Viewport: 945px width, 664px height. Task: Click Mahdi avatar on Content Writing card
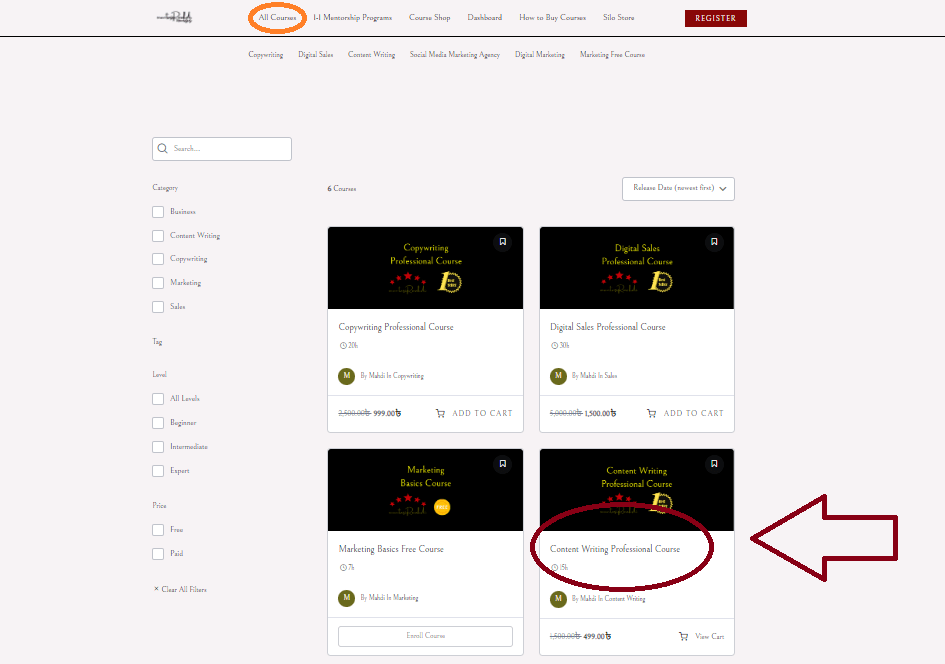point(558,598)
